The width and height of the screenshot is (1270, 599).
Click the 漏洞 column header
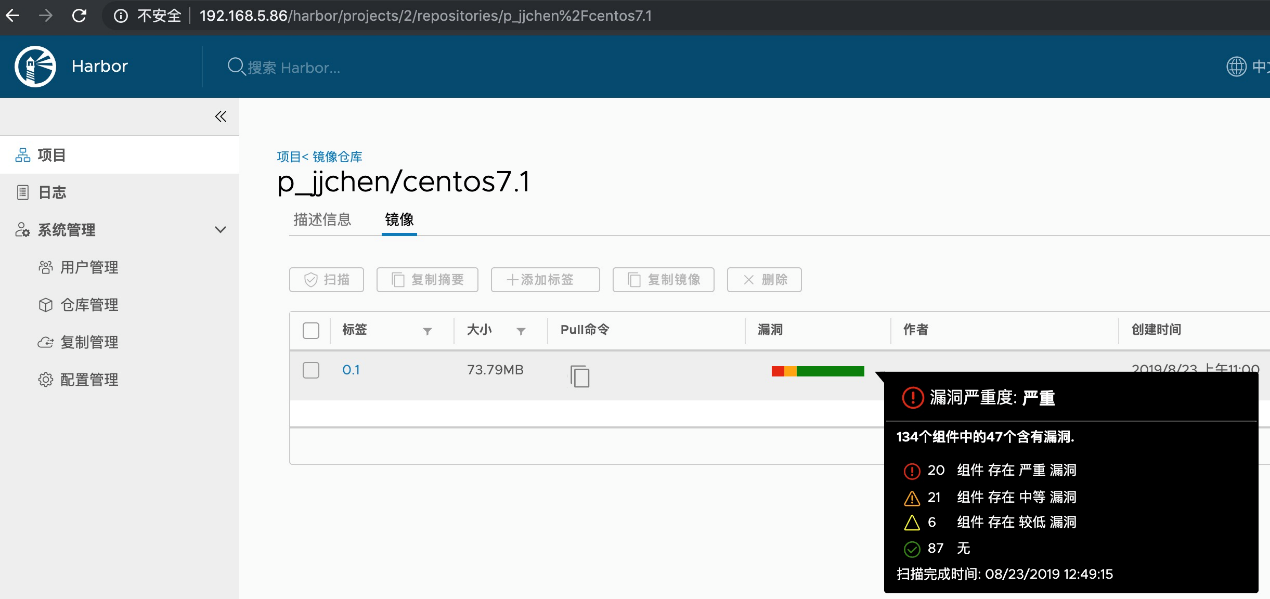point(770,330)
